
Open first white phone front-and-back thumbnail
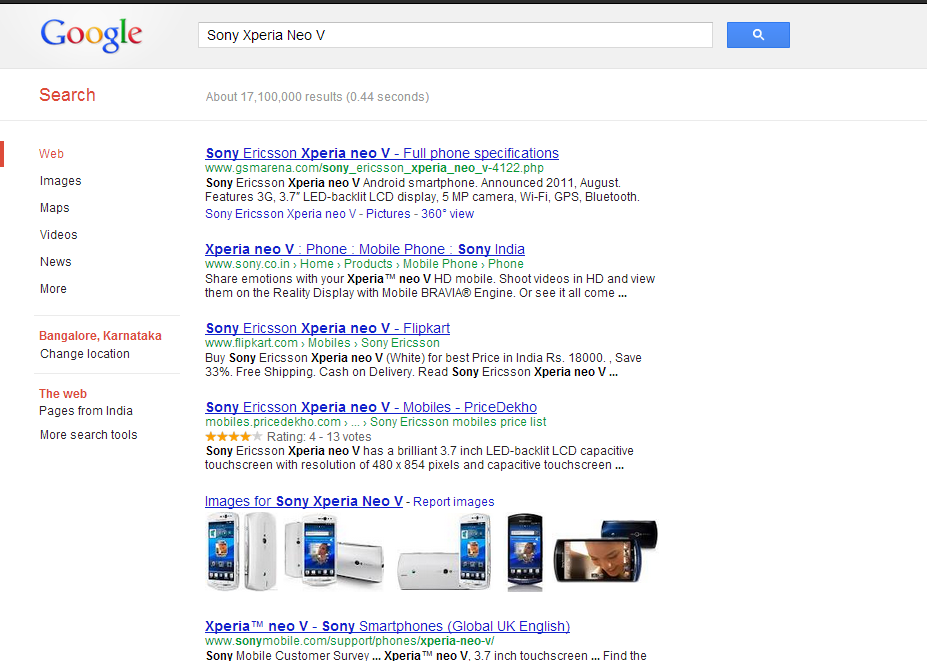241,552
